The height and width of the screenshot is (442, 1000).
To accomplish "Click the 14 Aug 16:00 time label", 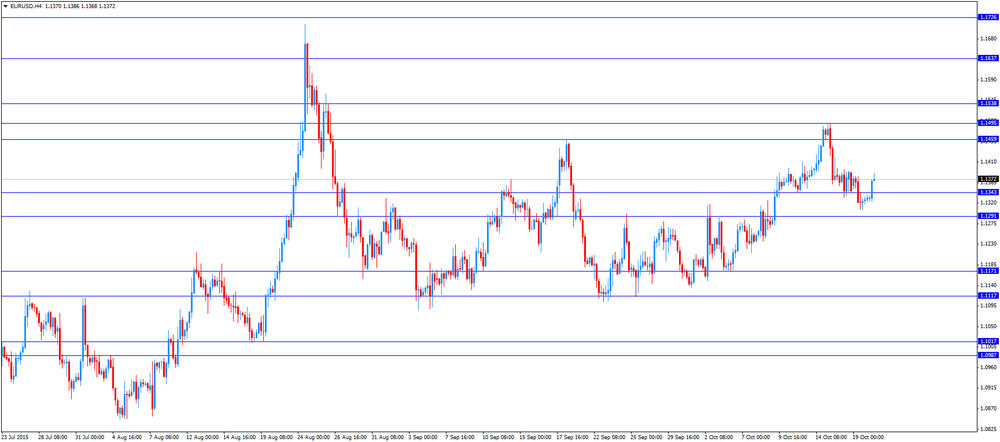I will click(240, 438).
